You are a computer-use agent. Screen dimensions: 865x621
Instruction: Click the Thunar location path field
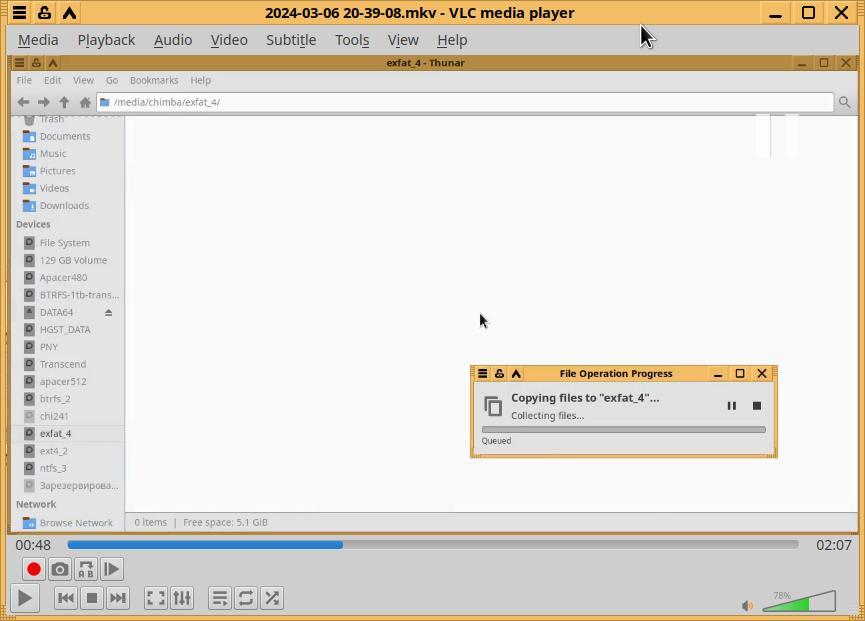coord(464,102)
